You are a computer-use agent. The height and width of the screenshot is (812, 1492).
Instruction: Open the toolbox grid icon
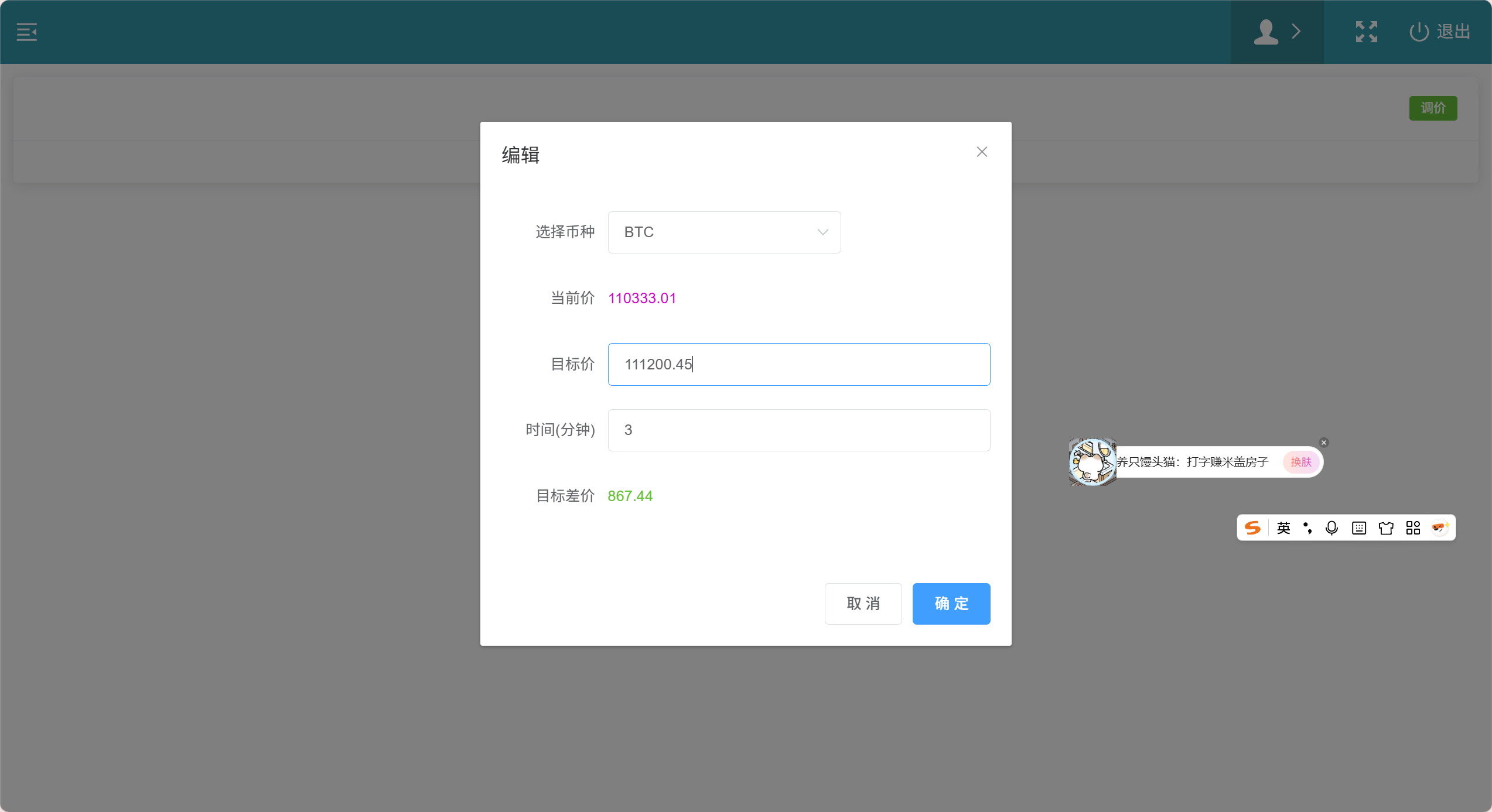click(1412, 528)
